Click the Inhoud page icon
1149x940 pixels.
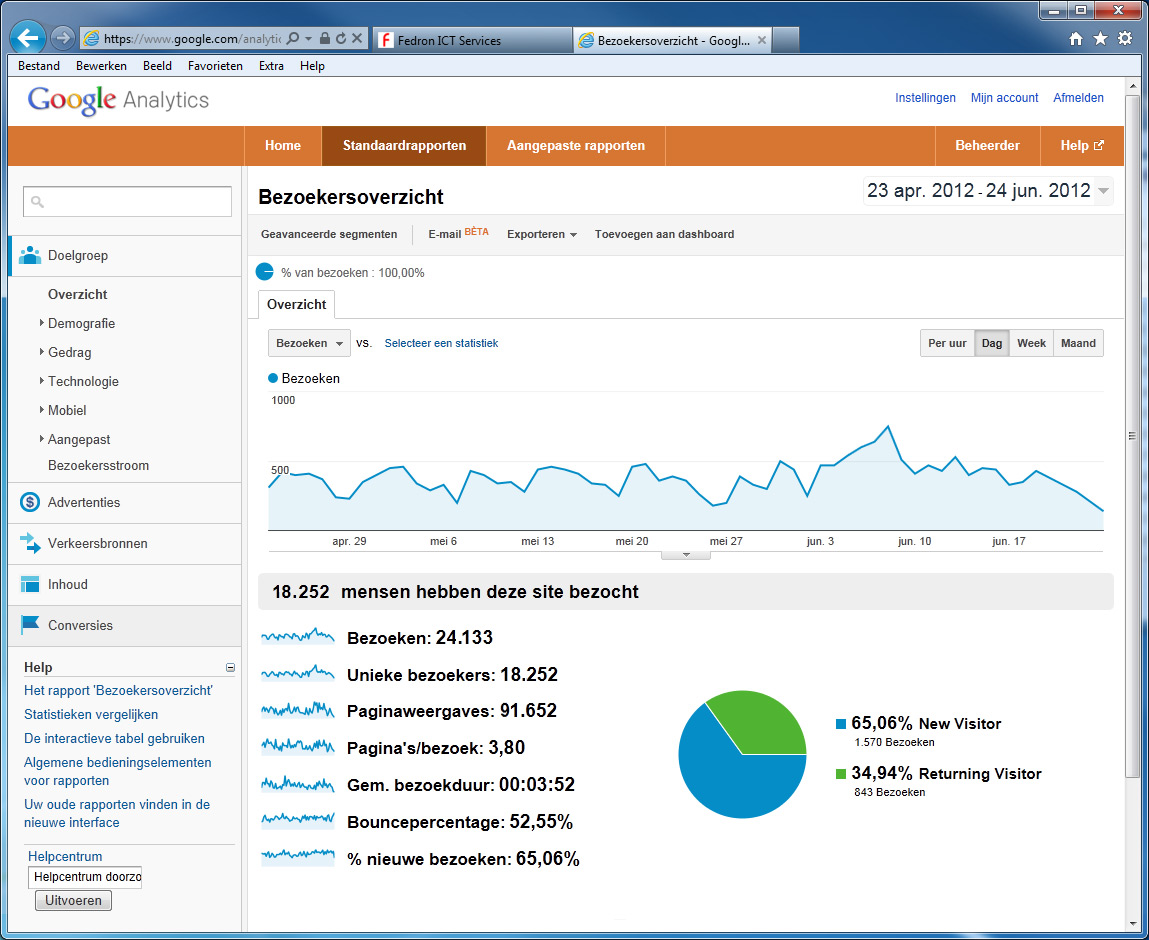pos(29,584)
